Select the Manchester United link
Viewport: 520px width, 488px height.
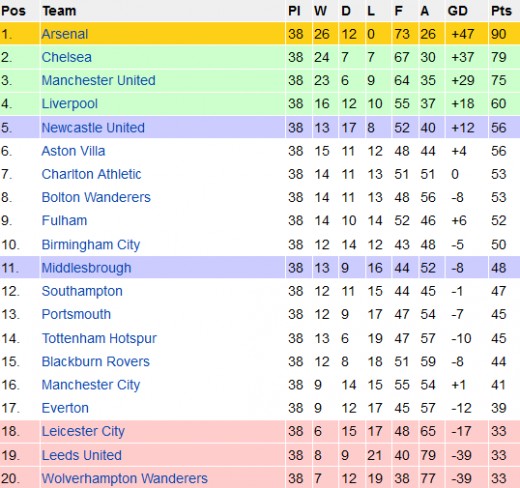coord(98,80)
